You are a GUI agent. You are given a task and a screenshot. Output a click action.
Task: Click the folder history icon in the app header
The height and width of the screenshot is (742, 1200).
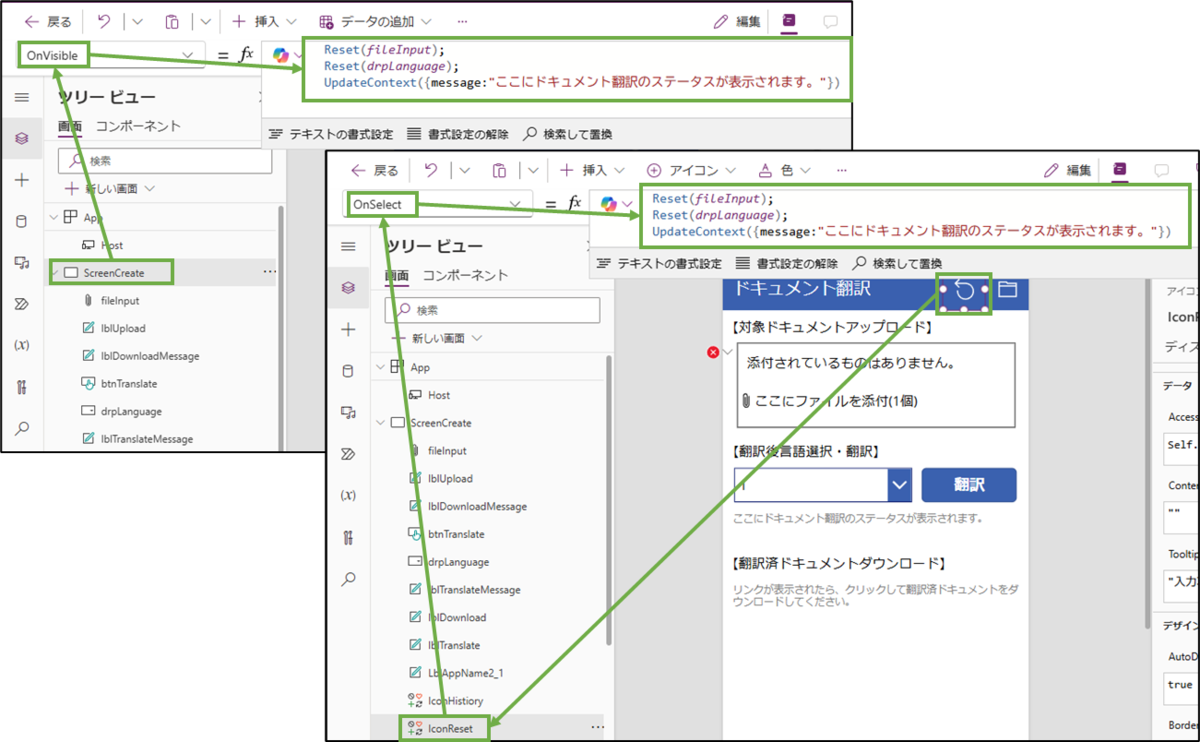1007,290
